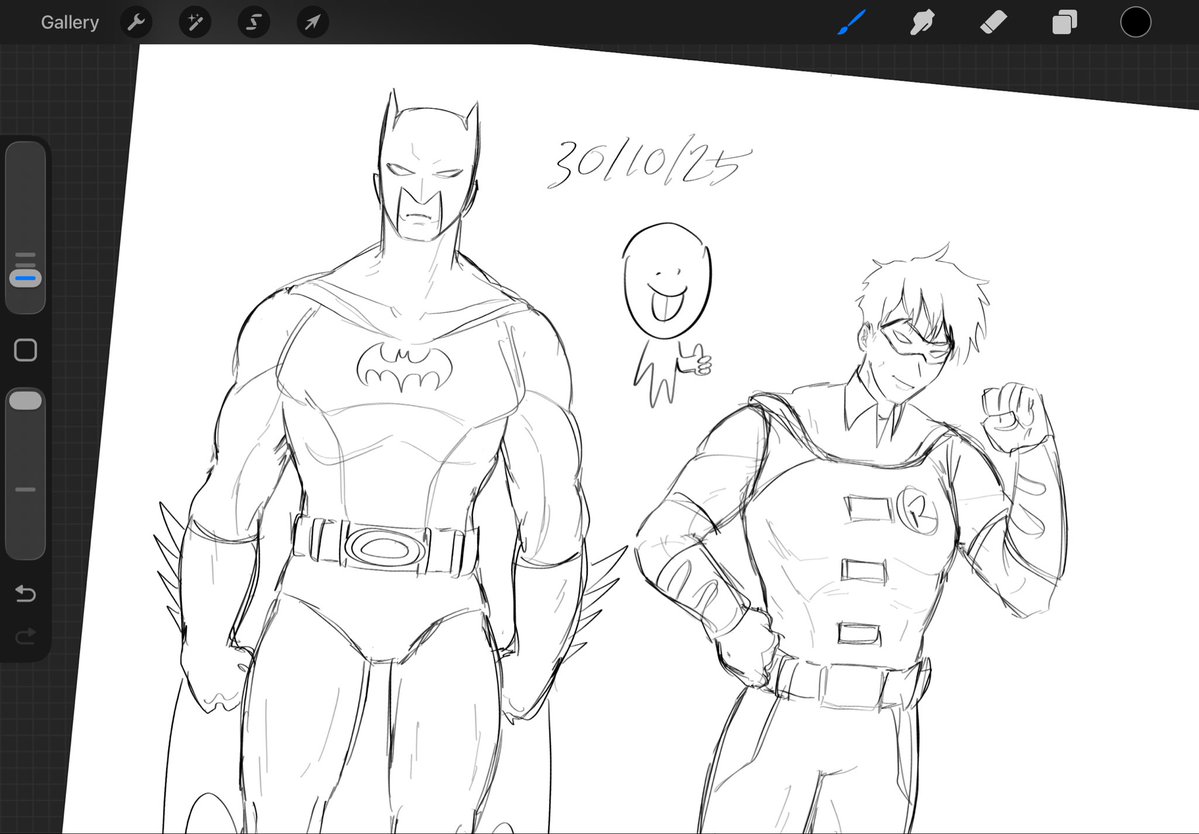Select the Brush tool
The image size is (1199, 834).
pyautogui.click(x=852, y=22)
